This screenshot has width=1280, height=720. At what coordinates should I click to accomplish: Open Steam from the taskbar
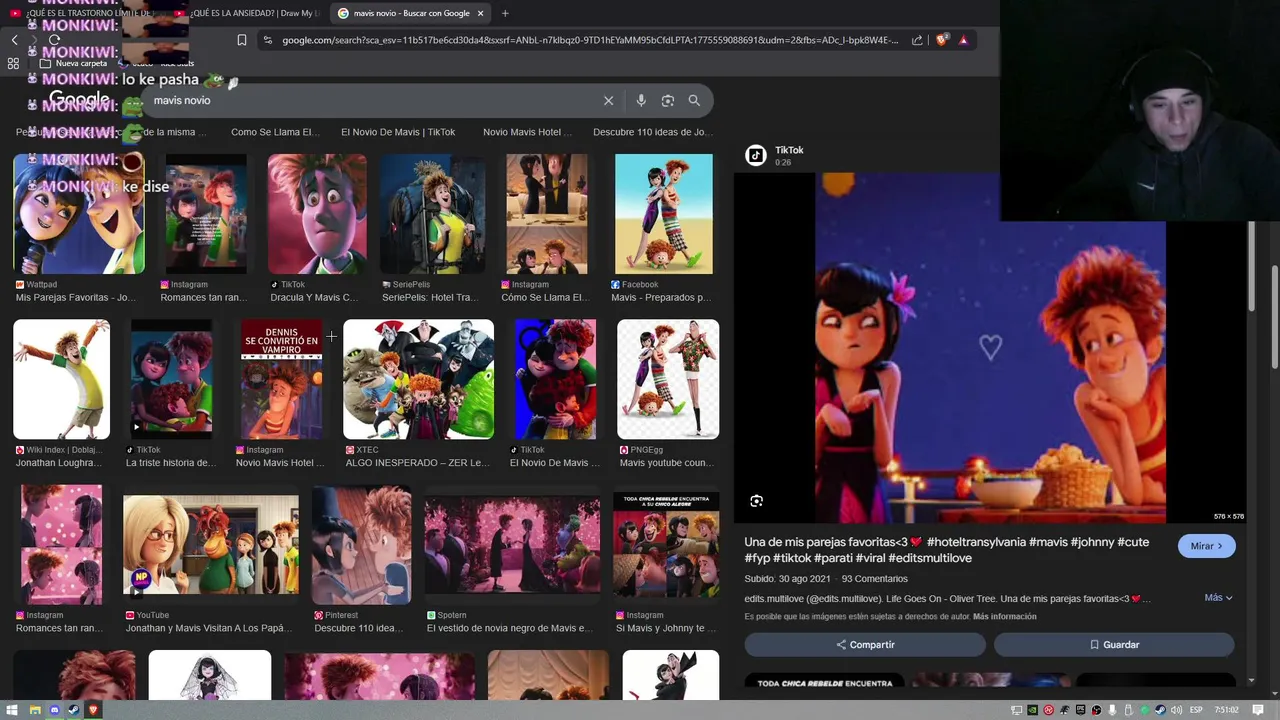[x=74, y=710]
